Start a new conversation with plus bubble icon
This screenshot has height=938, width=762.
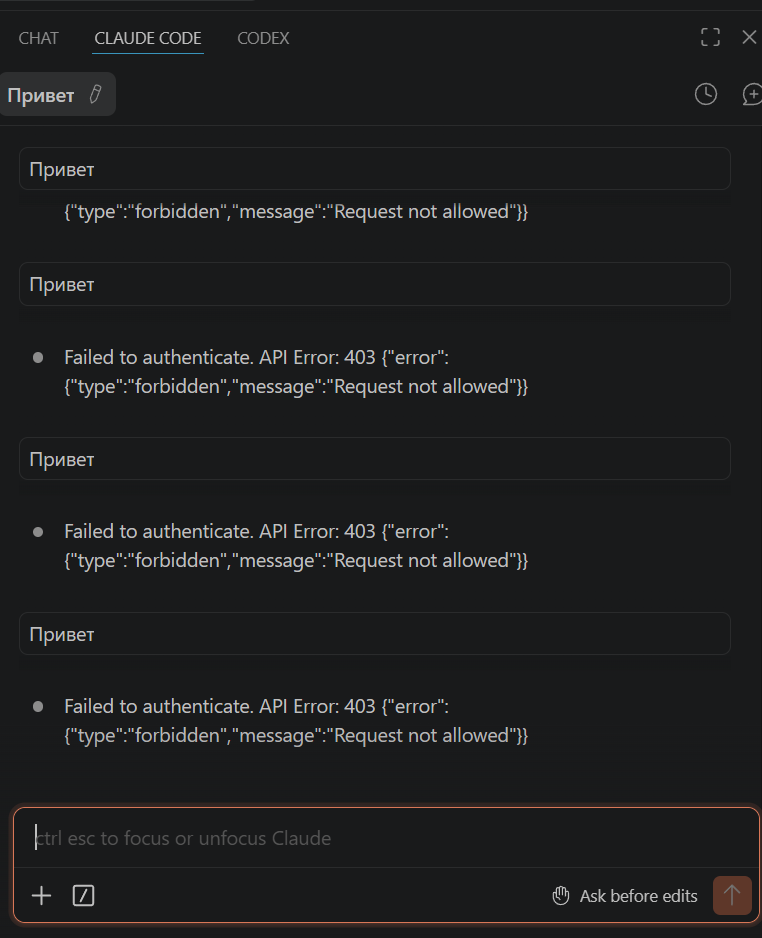tap(752, 95)
